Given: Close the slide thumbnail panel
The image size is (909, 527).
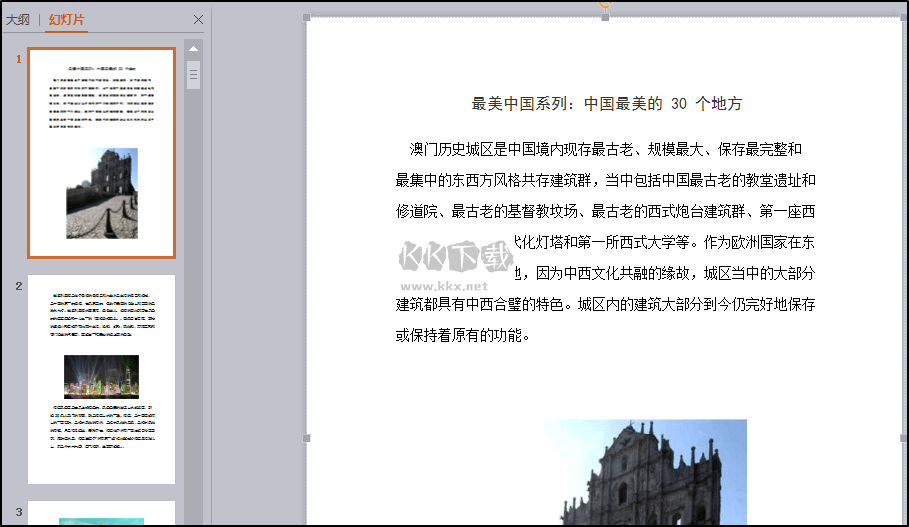Looking at the screenshot, I should point(198,19).
